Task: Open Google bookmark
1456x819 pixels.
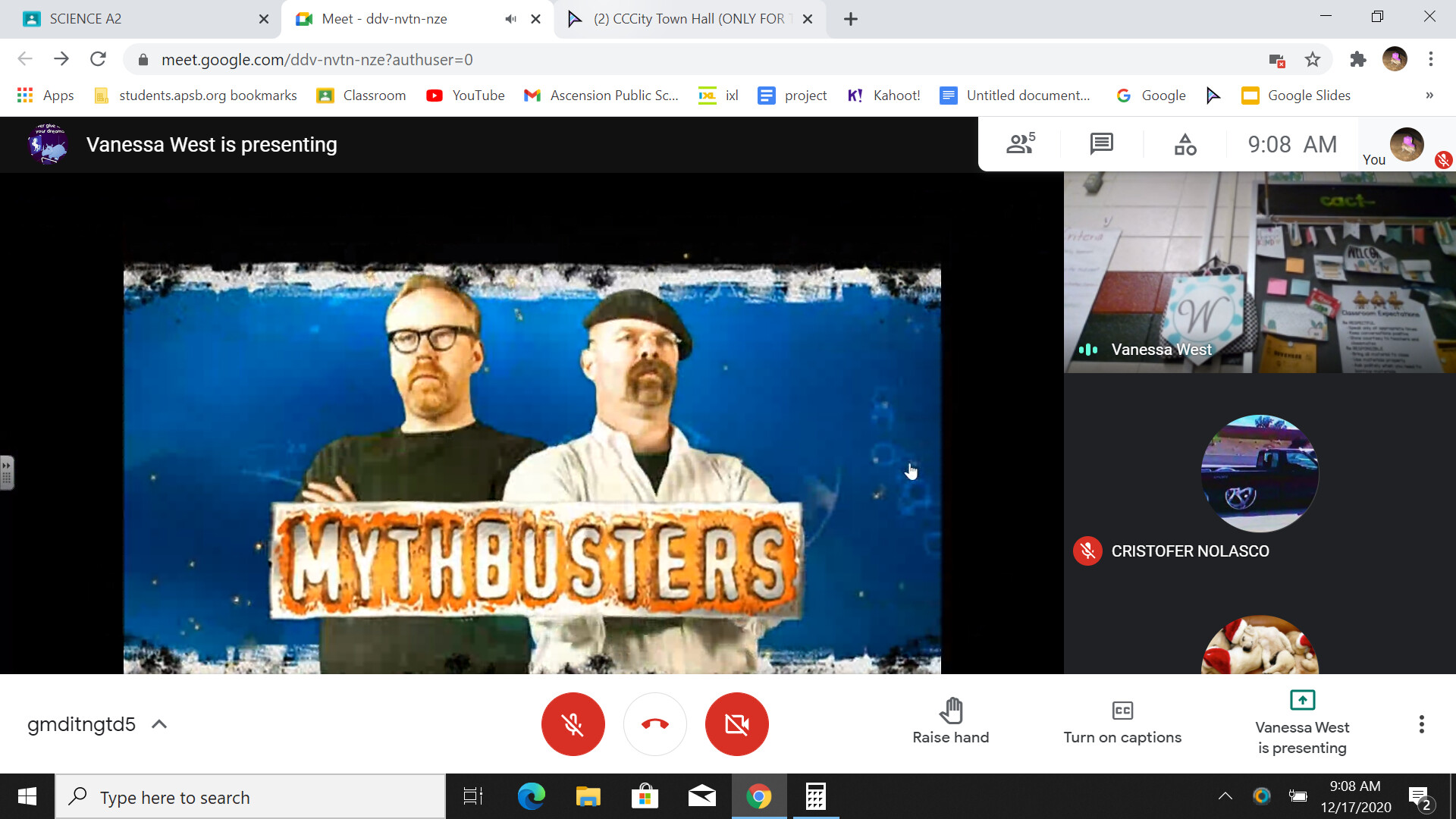Action: point(1150,96)
